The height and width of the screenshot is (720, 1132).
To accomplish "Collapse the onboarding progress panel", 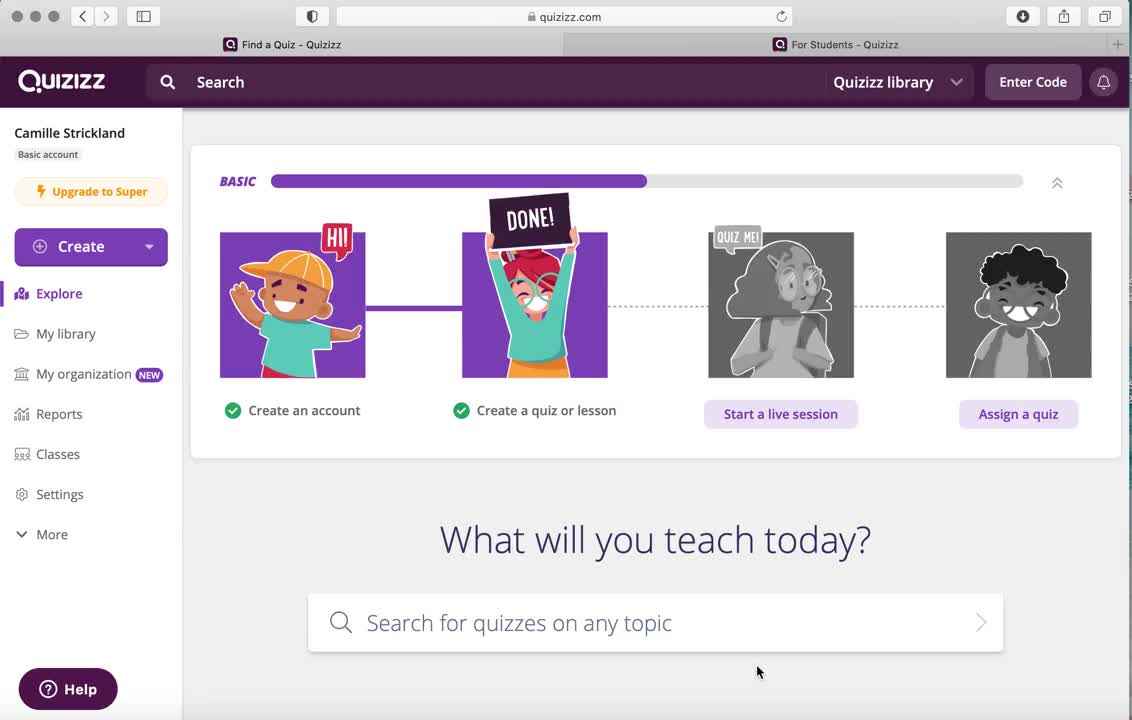I will coord(1057,183).
